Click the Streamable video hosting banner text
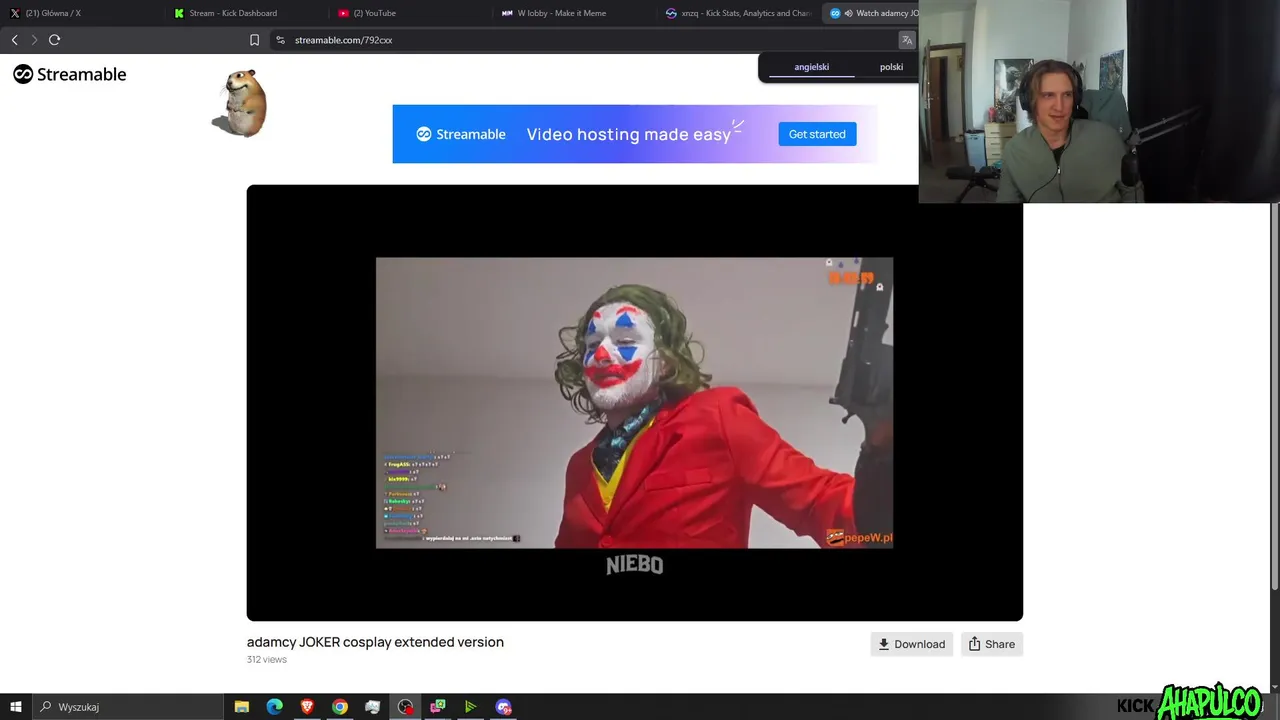The image size is (1280, 720). pos(629,134)
